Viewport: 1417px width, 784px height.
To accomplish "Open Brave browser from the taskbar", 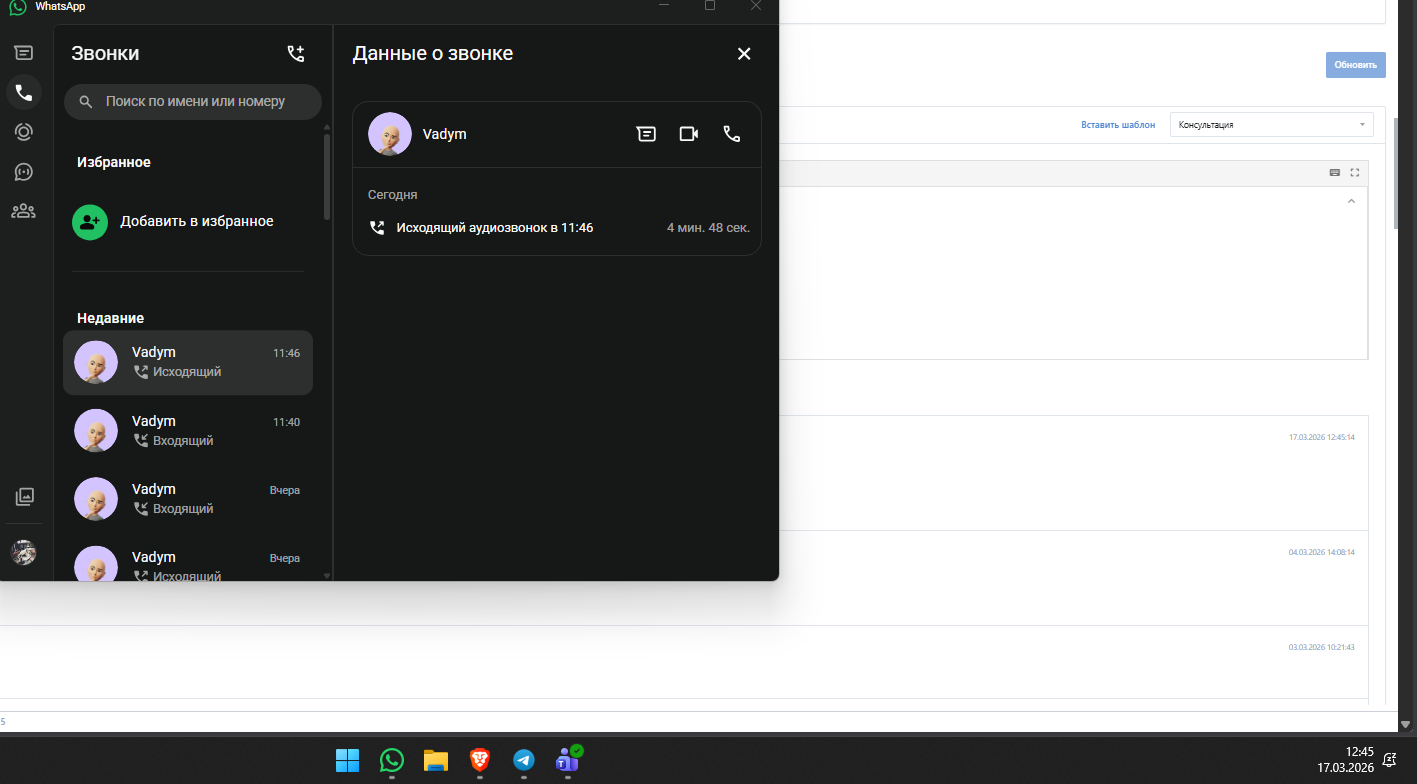I will pyautogui.click(x=480, y=760).
